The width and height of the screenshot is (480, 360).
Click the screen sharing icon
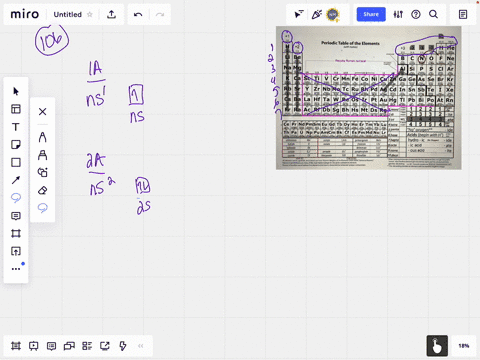105,346
